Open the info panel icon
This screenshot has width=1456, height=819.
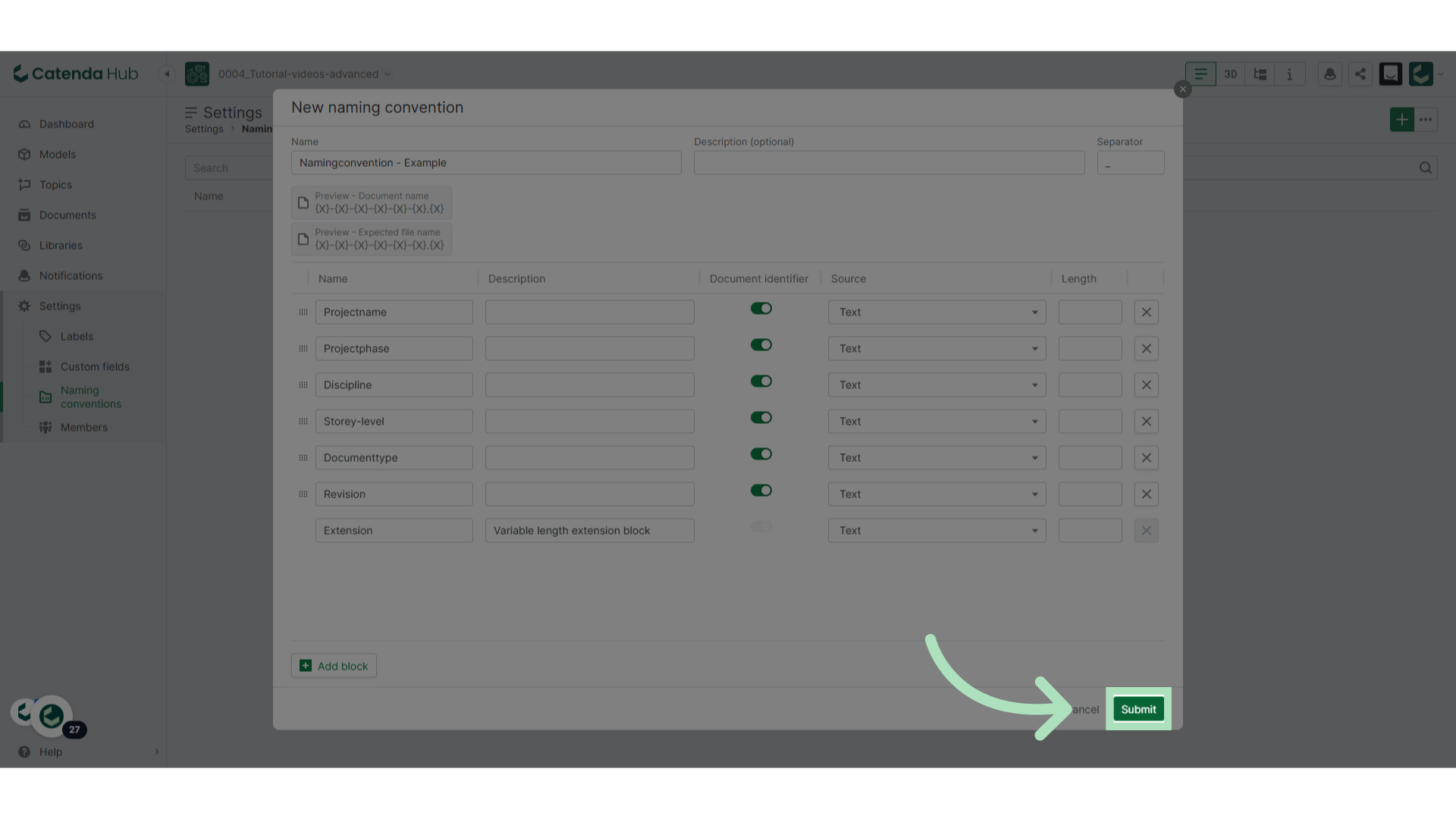[1290, 74]
